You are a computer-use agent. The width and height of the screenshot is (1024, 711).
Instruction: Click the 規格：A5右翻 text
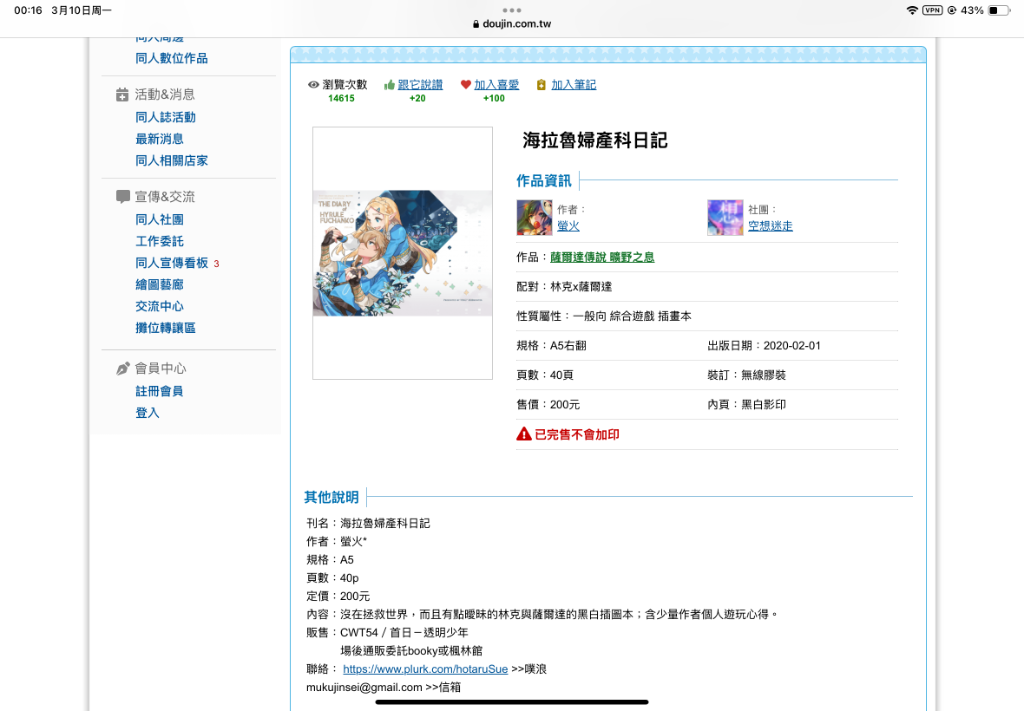(551, 345)
